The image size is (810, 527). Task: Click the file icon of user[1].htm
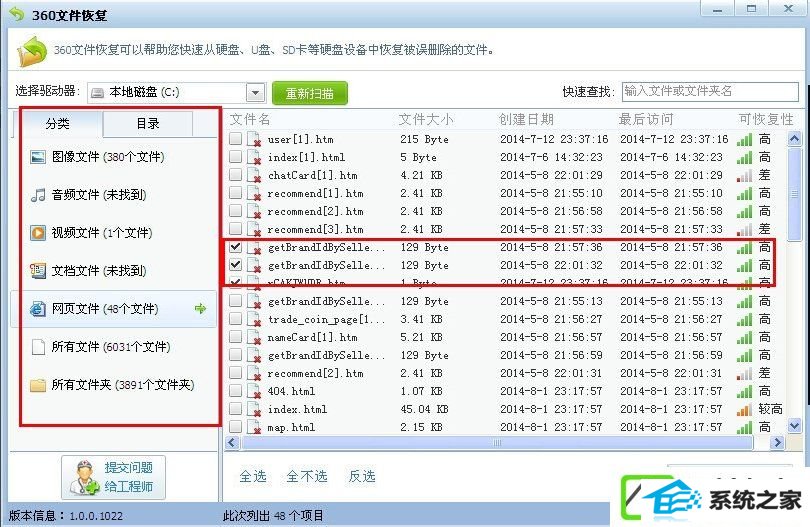(254, 140)
